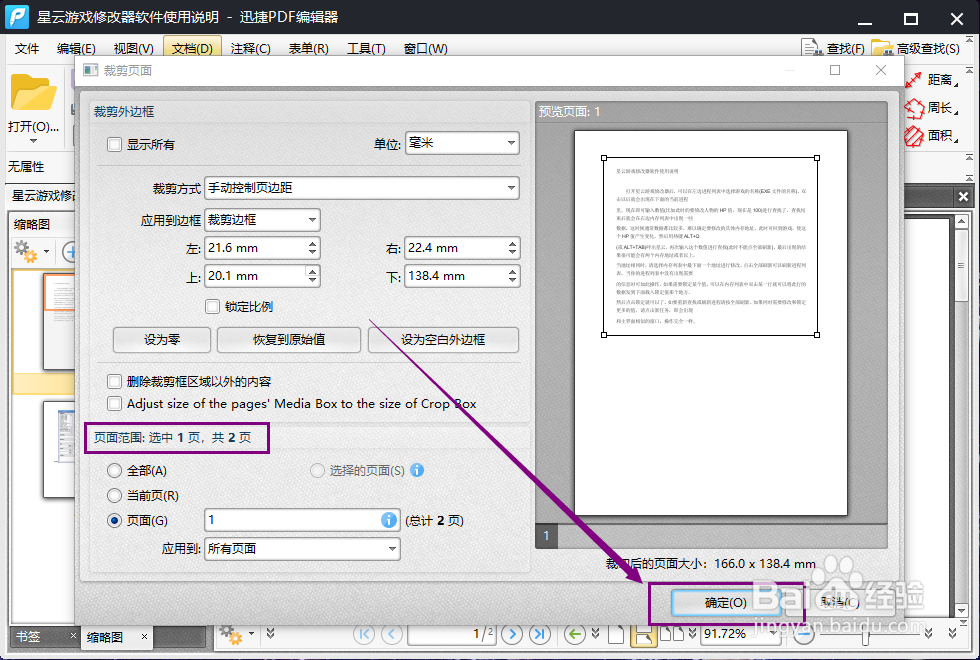Screen dimensions: 980x660
Task: Open the 表单(R) menu
Action: coord(309,48)
